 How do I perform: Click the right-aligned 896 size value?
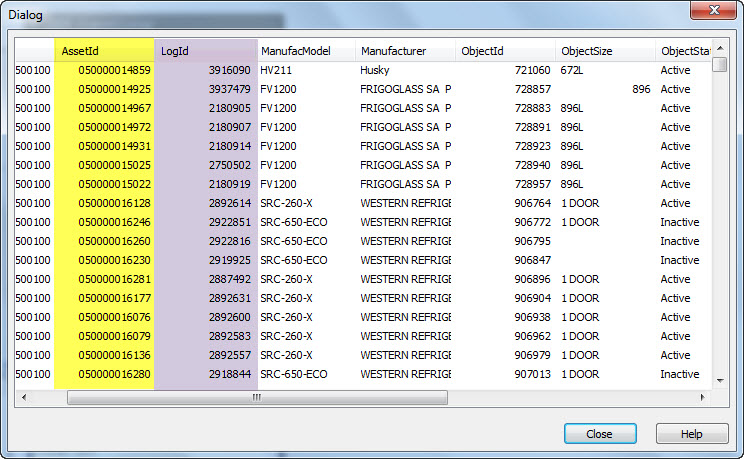(641, 89)
